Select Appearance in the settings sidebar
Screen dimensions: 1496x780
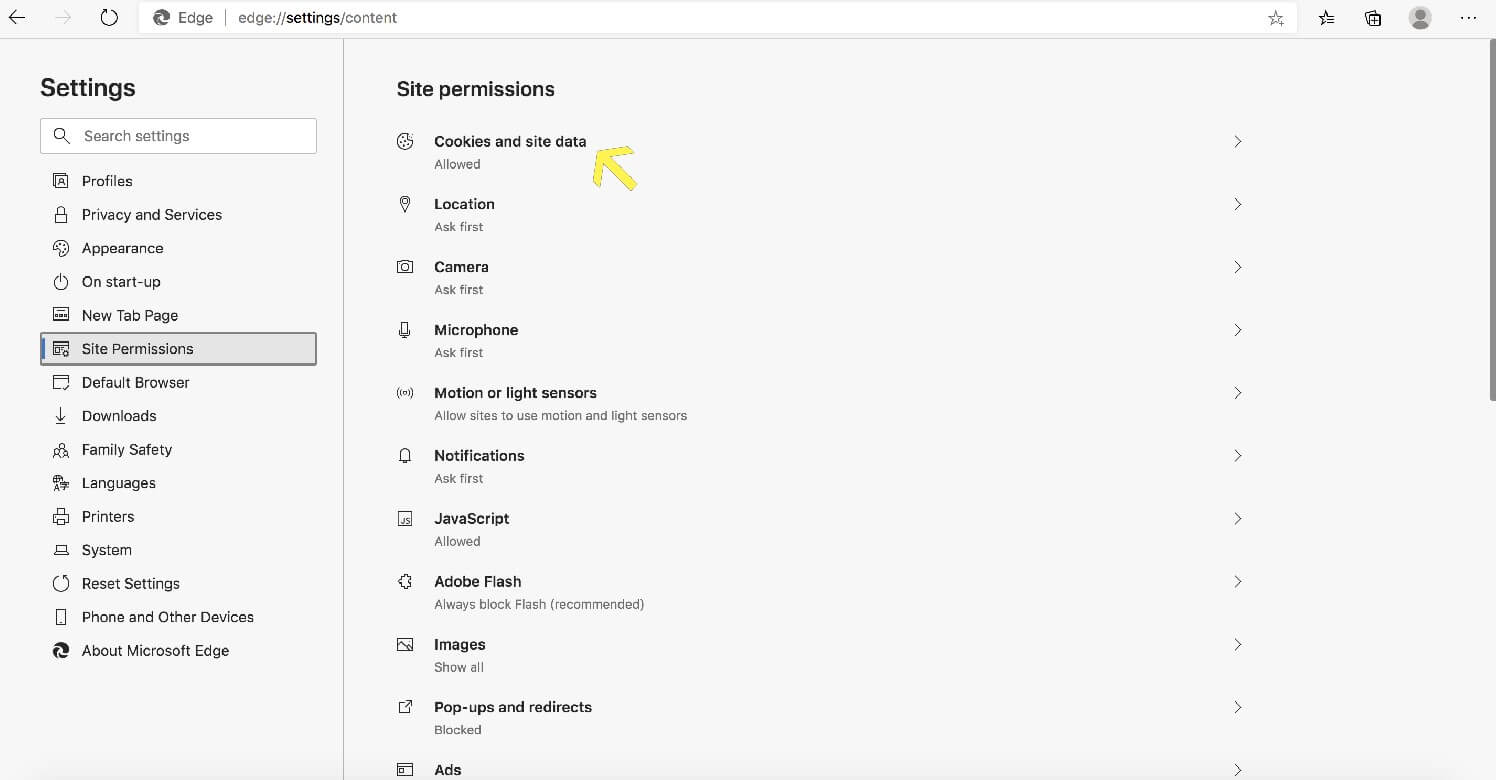[122, 248]
